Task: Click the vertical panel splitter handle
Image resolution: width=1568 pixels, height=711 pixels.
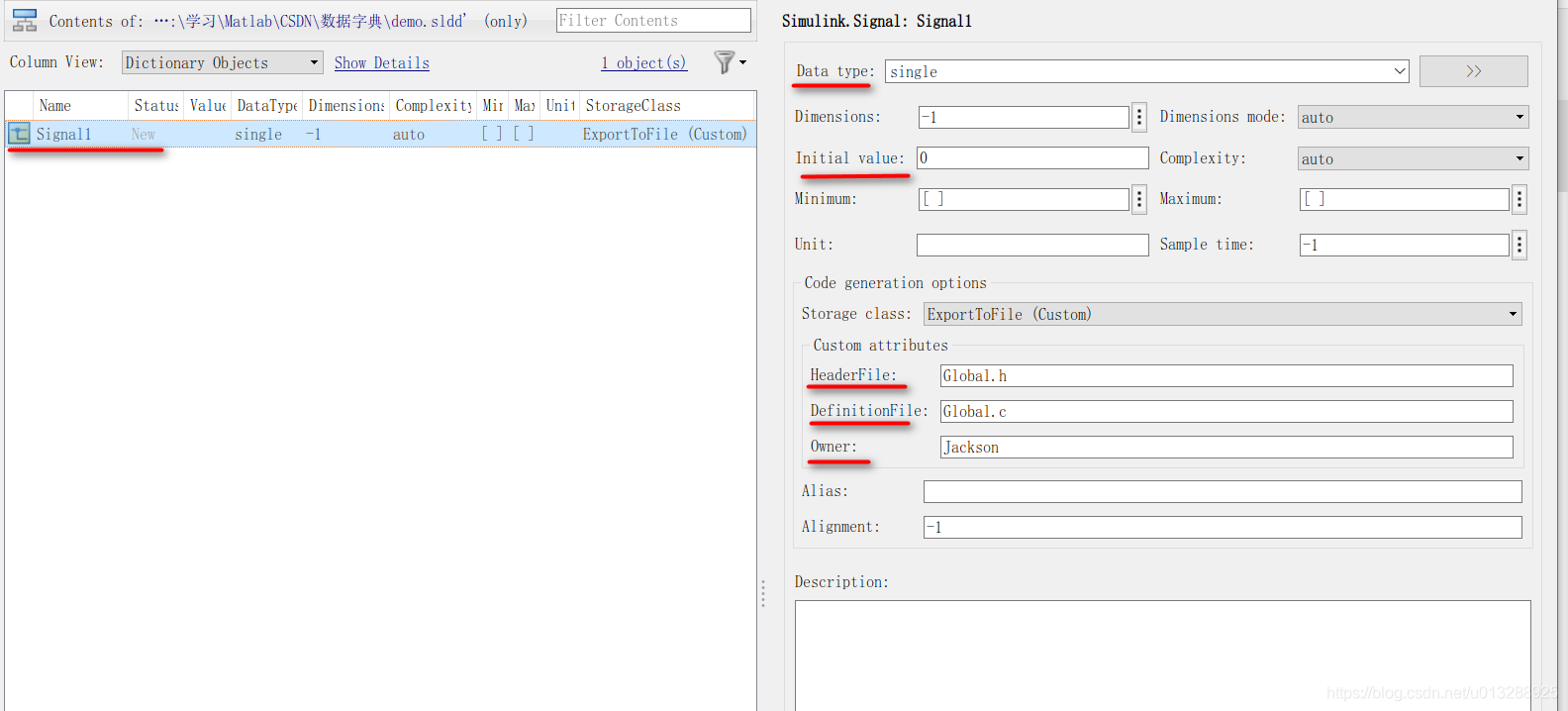Action: (x=763, y=593)
